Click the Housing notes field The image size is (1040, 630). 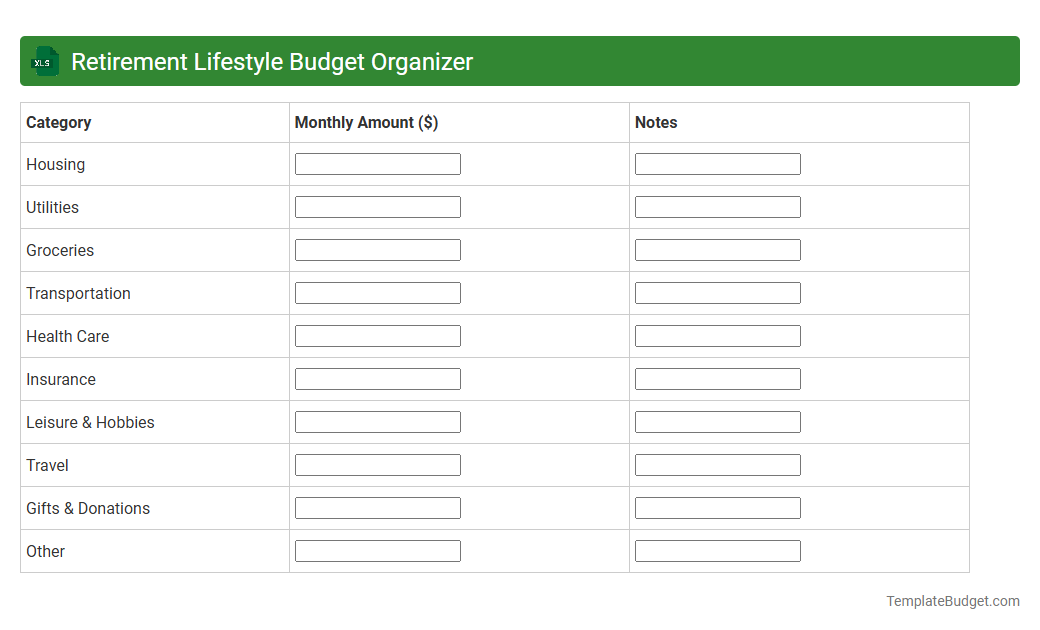click(x=717, y=163)
